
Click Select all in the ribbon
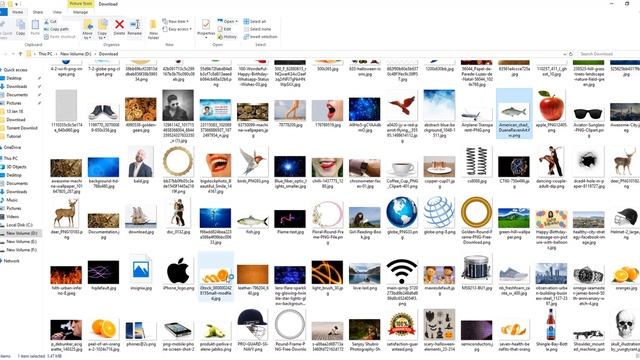(x=255, y=21)
